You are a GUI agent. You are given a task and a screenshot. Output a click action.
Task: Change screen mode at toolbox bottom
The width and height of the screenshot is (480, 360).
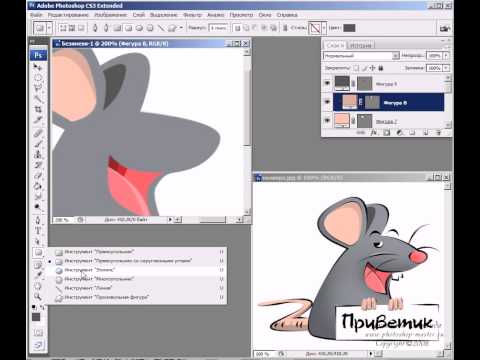pos(38,345)
